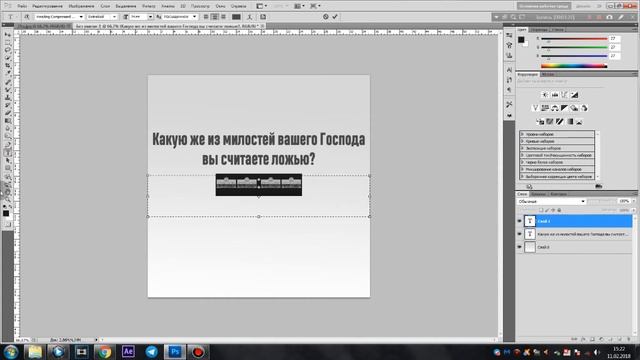Screen dimensions: 640x360
Task: Toggle text orientation in options bar
Action: click(27, 17)
